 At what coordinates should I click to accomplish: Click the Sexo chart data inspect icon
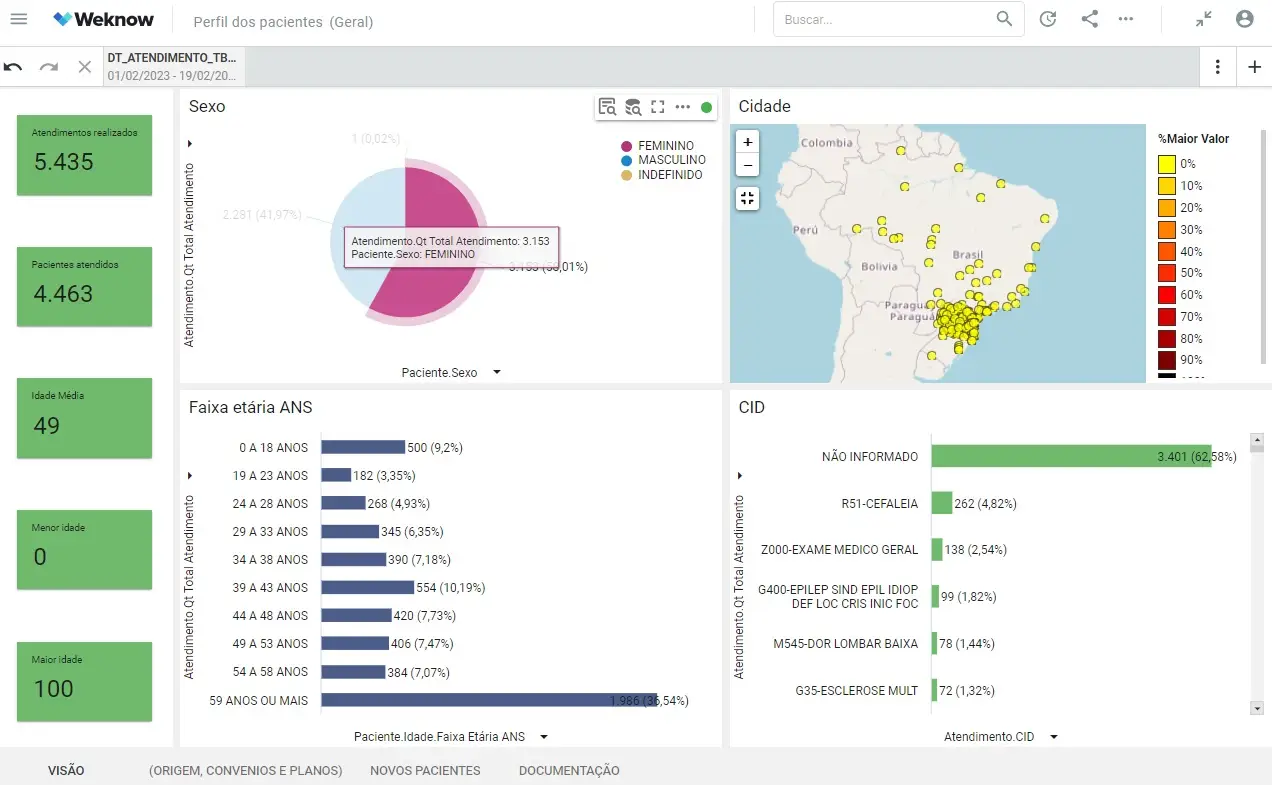(607, 107)
